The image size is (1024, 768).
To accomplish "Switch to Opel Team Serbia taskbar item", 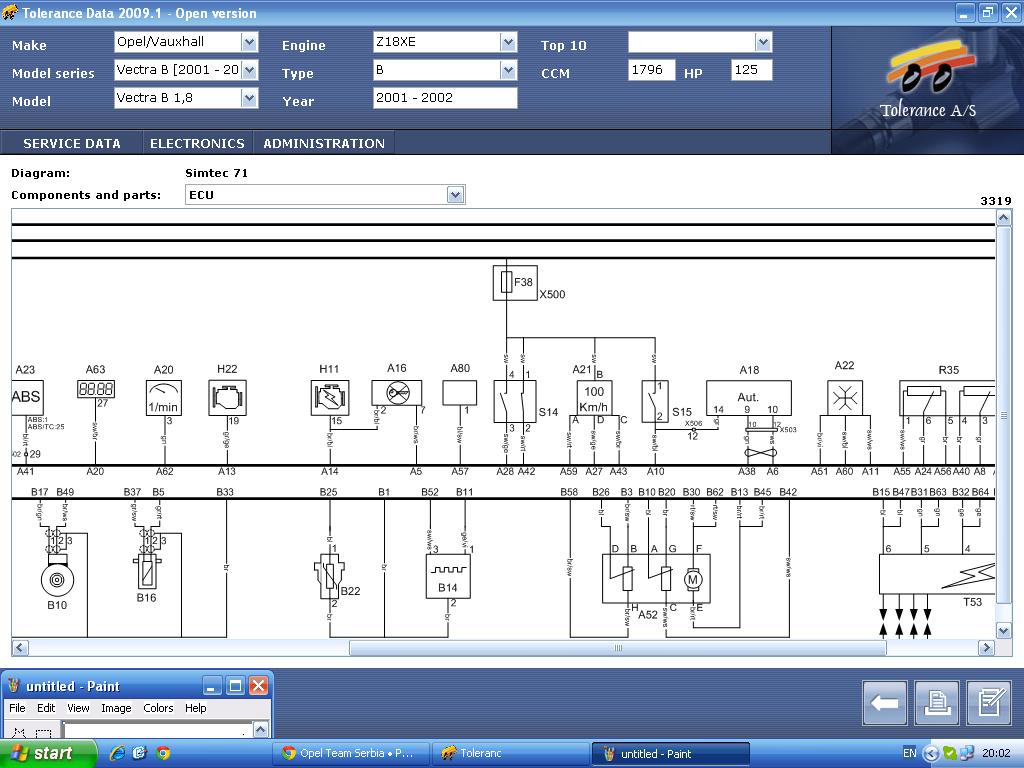I will (x=350, y=753).
